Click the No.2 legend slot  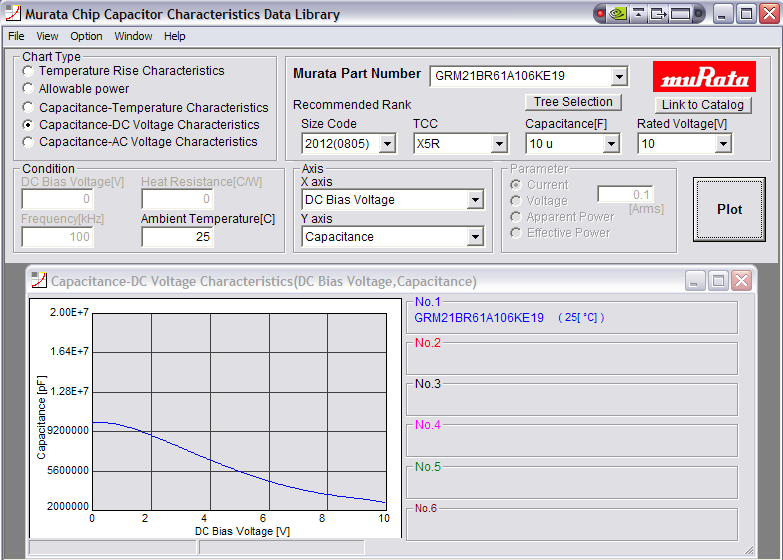(572, 359)
